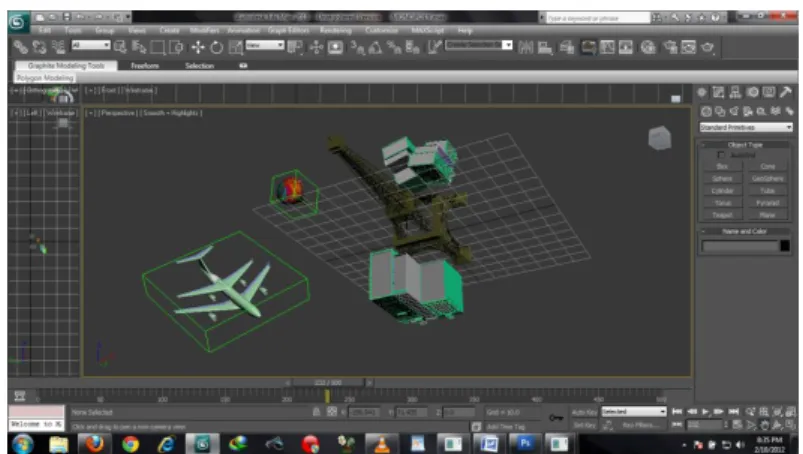Image resolution: width=803 pixels, height=454 pixels.
Task: Click the Cylinder primitive button
Action: 722,191
